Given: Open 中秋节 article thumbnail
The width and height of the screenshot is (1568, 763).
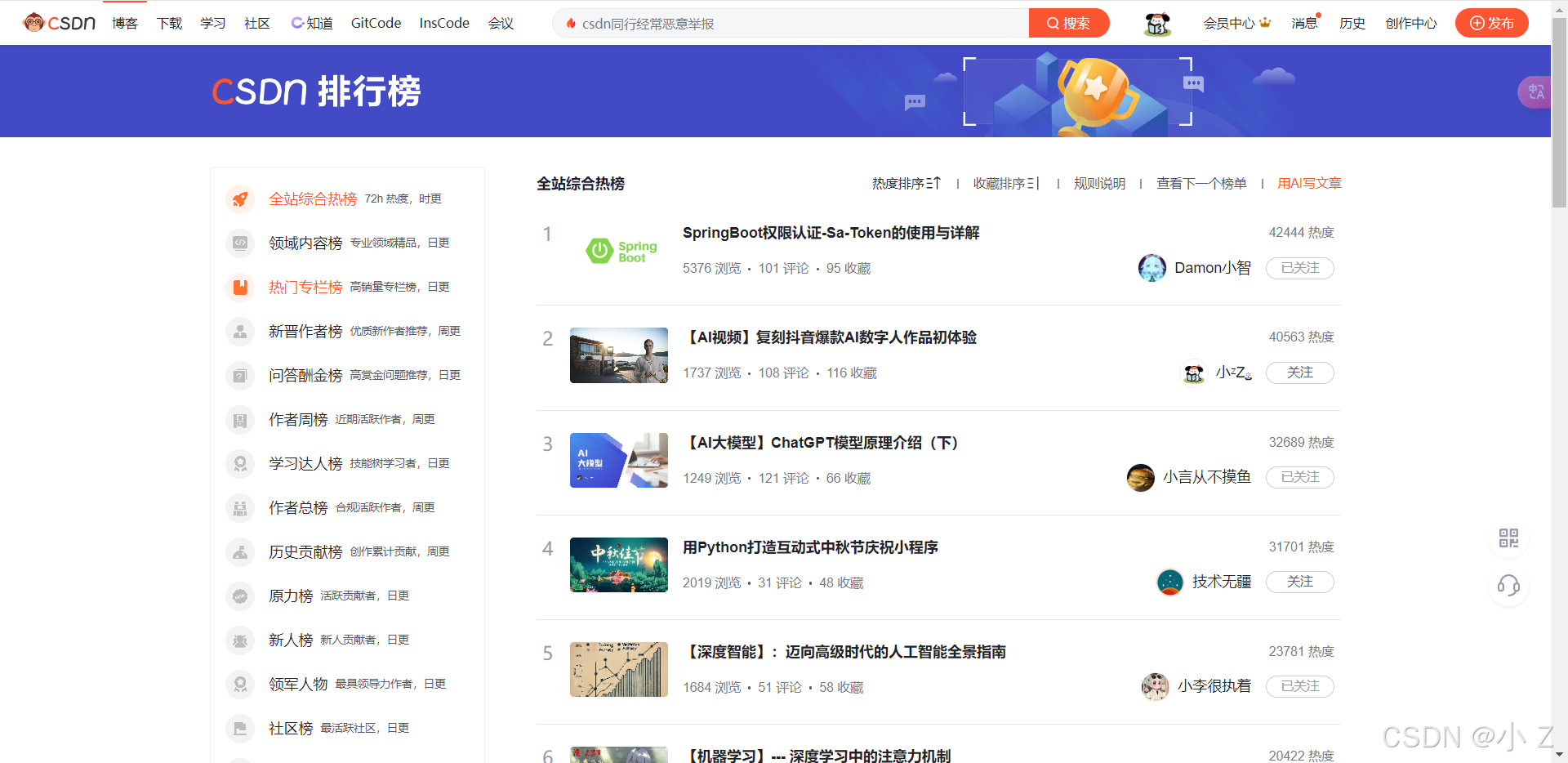Looking at the screenshot, I should point(619,564).
